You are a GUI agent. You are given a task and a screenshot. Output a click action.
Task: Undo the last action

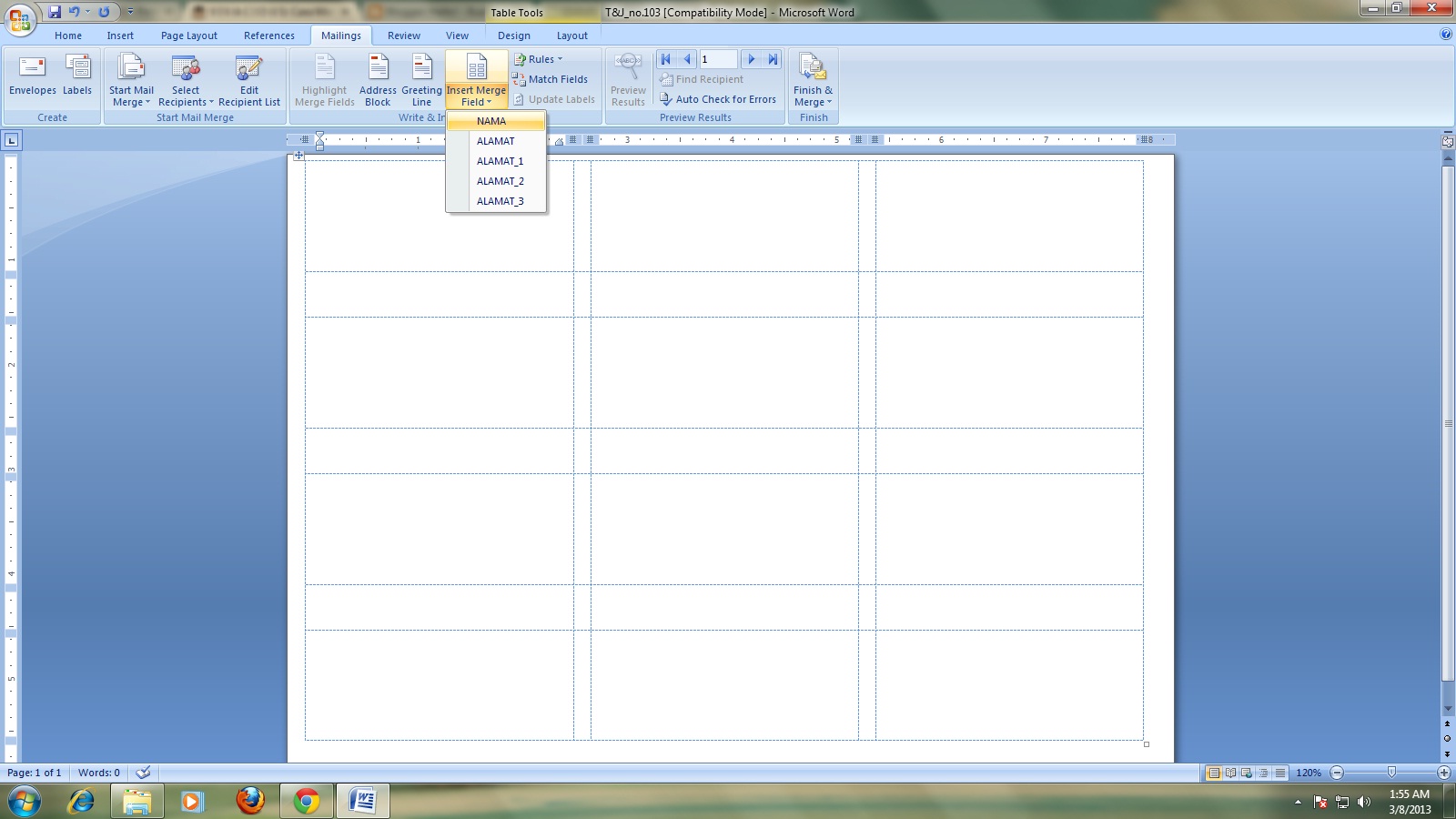coord(75,12)
